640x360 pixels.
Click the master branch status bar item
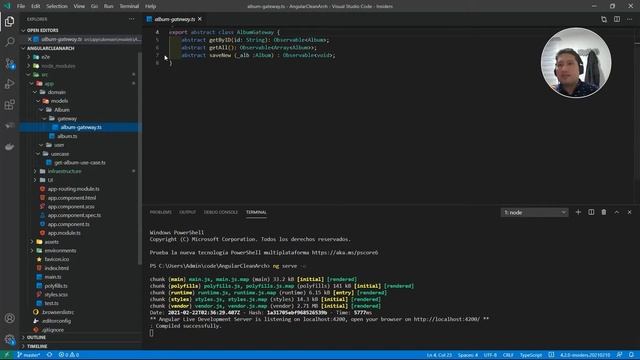coord(29,355)
